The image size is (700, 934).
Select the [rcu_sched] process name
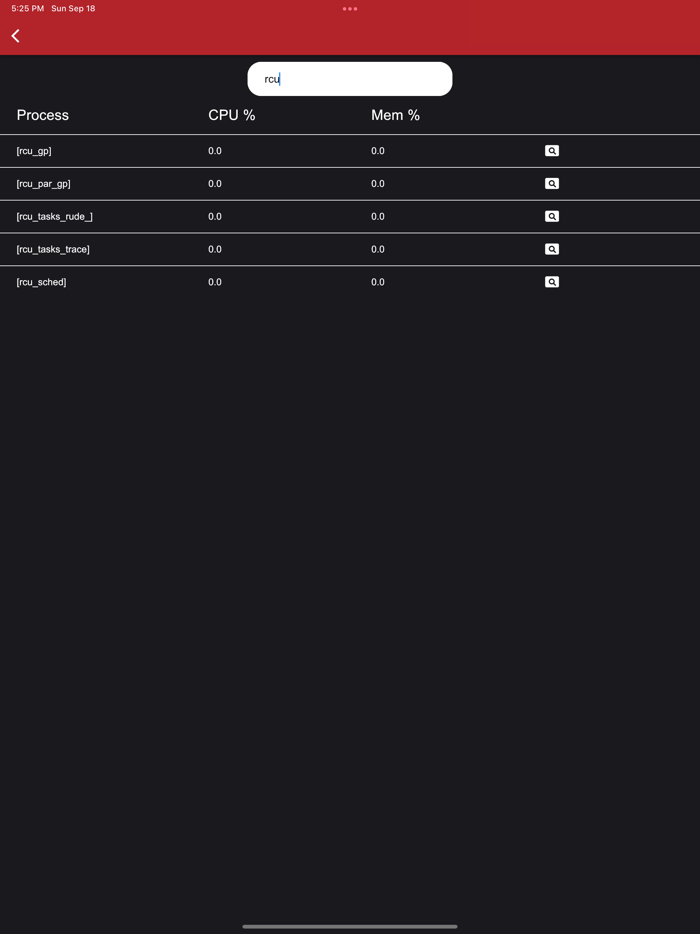(x=42, y=282)
